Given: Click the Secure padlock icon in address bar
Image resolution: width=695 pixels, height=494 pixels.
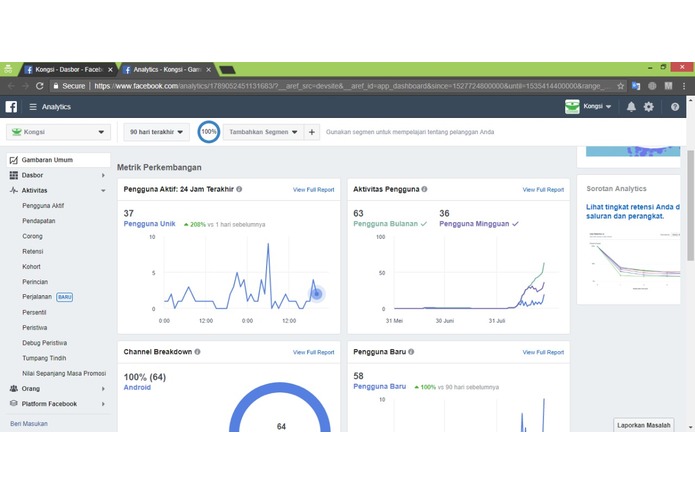Looking at the screenshot, I should (x=56, y=86).
